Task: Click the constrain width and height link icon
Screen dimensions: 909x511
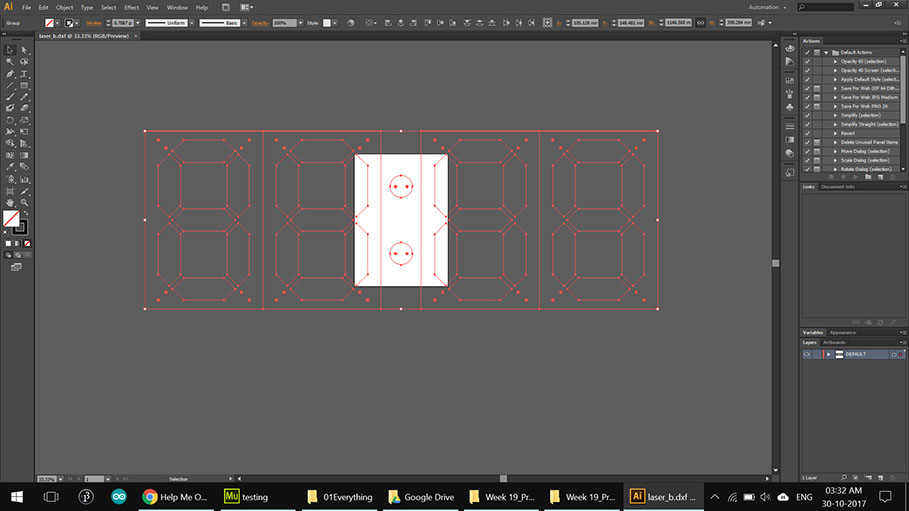Action: pos(700,23)
